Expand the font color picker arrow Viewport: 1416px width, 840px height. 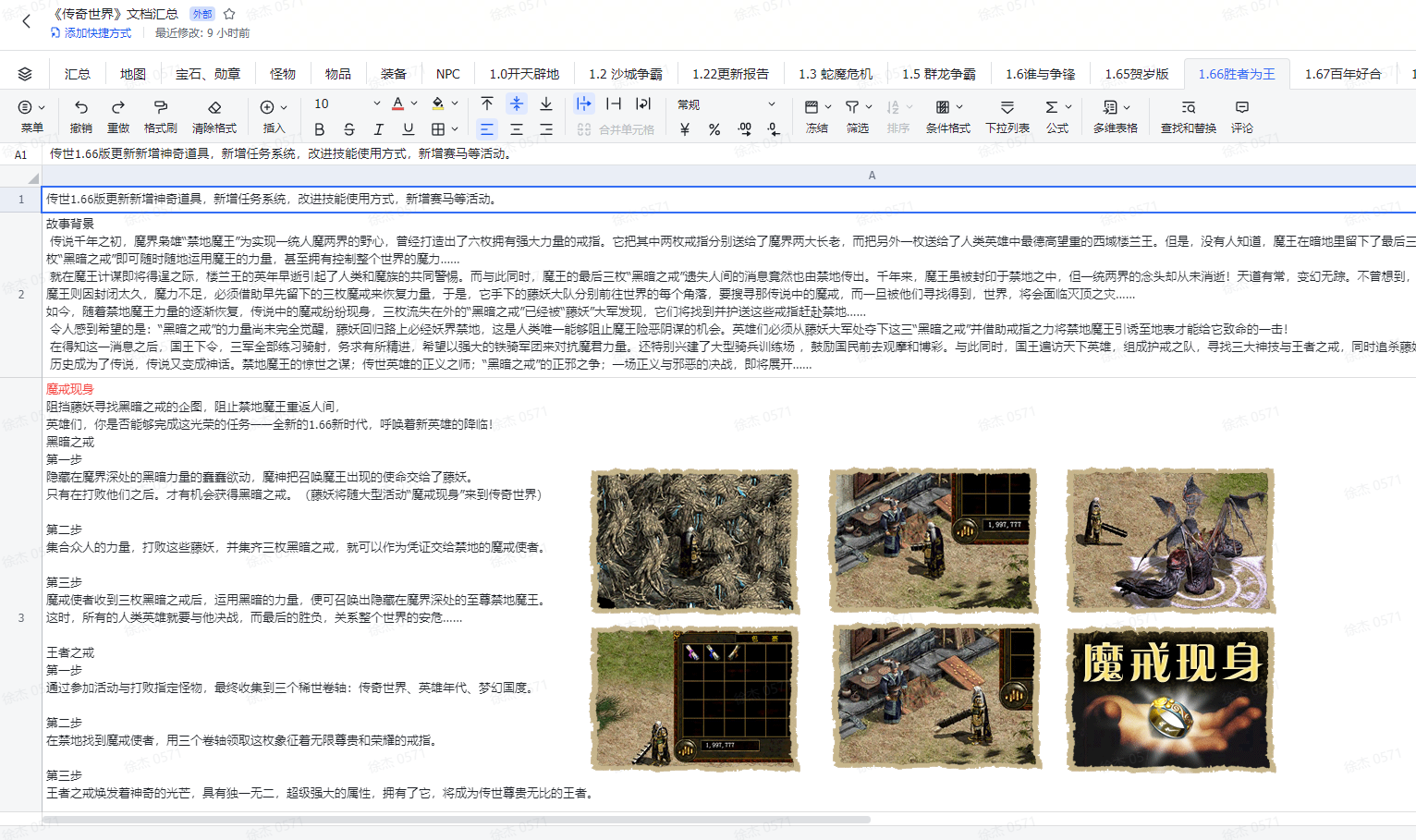pos(414,104)
